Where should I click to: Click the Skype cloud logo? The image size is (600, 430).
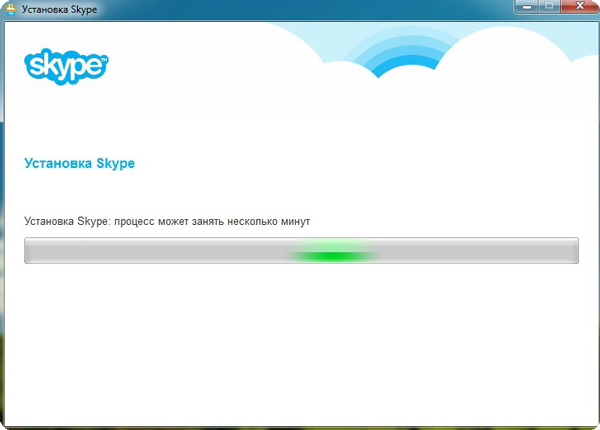(x=67, y=67)
